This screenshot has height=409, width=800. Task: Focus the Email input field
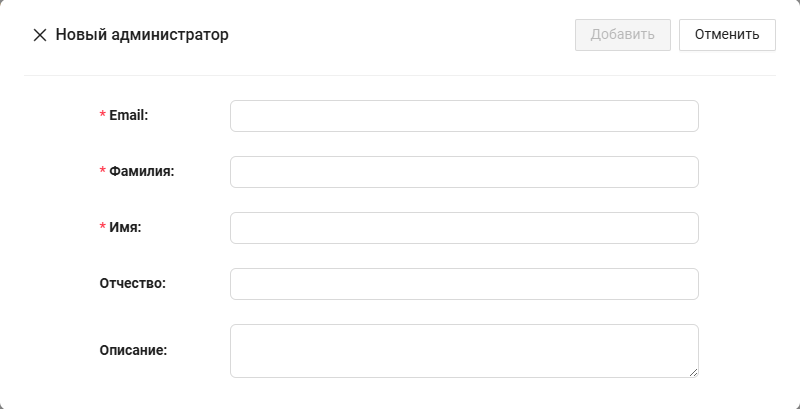point(464,116)
